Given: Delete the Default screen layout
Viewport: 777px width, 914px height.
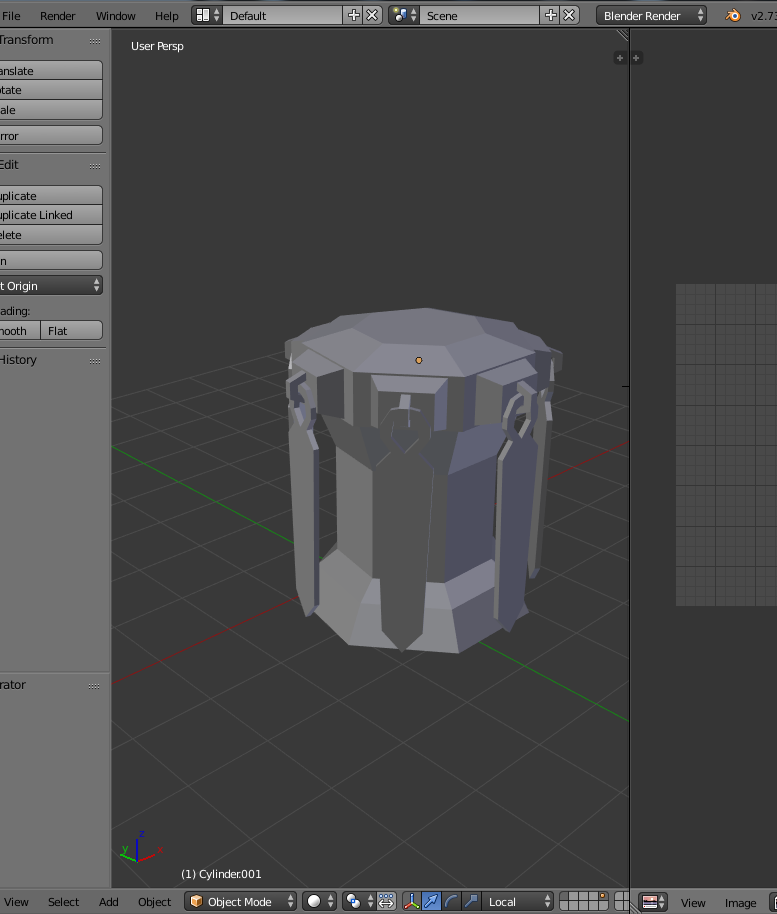Looking at the screenshot, I should point(372,16).
